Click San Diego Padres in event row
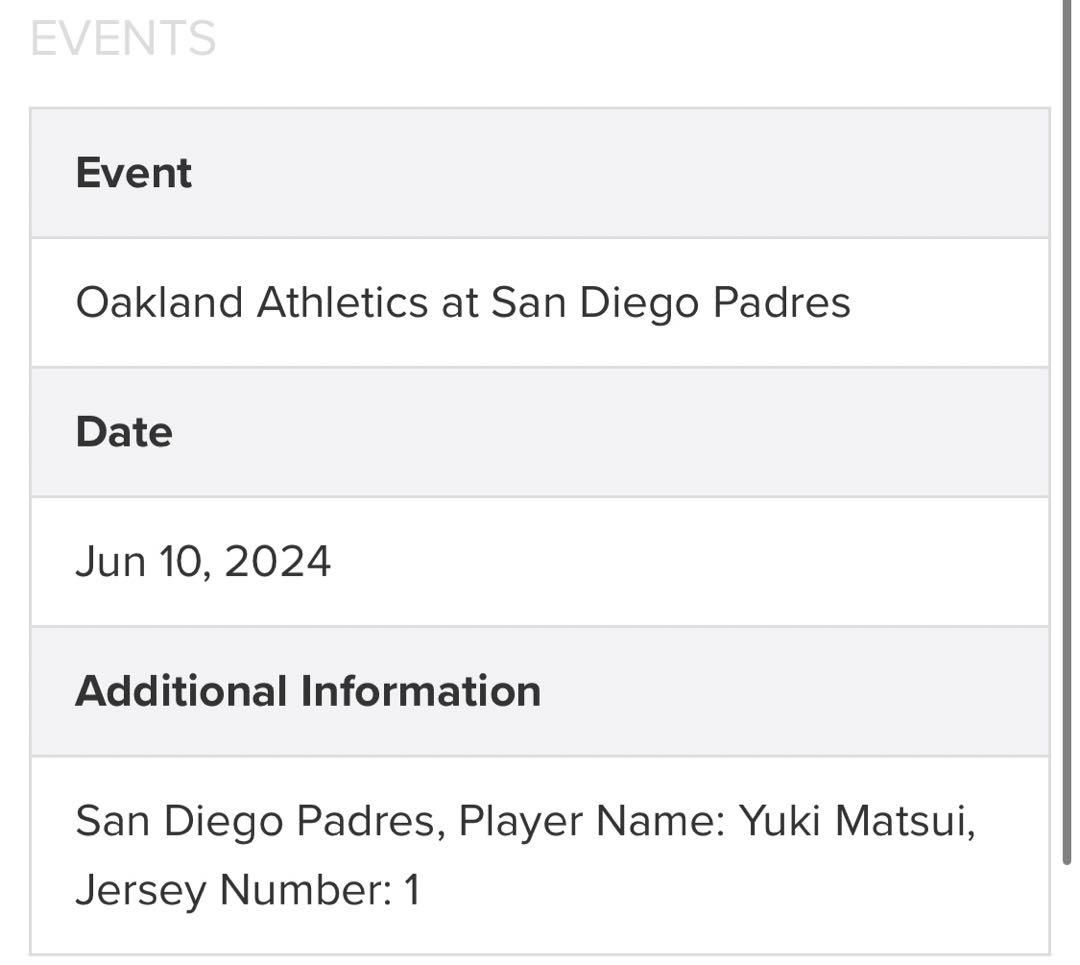Screen dimensions: 1080x965 coord(670,302)
